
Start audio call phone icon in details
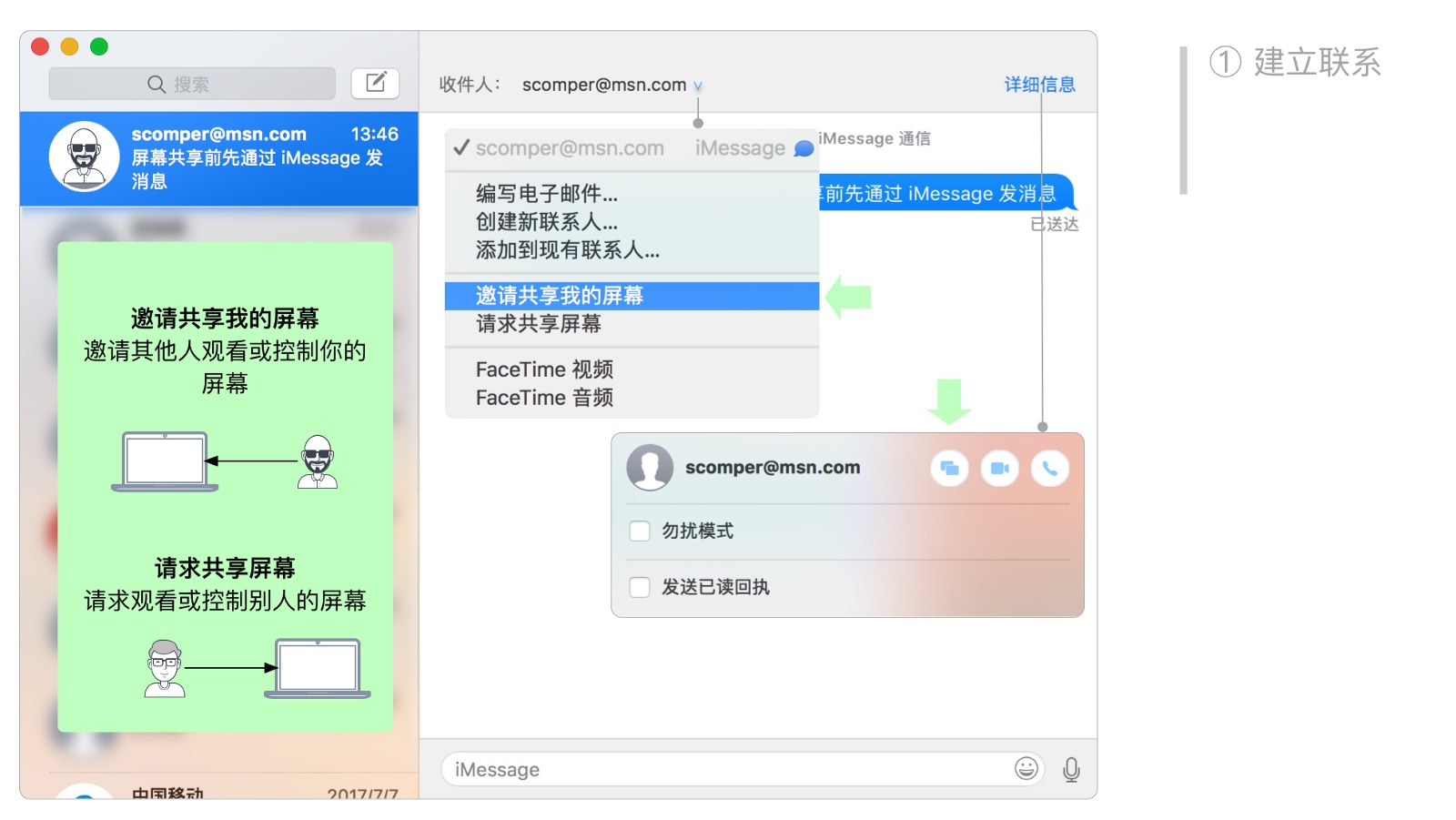tap(1049, 468)
